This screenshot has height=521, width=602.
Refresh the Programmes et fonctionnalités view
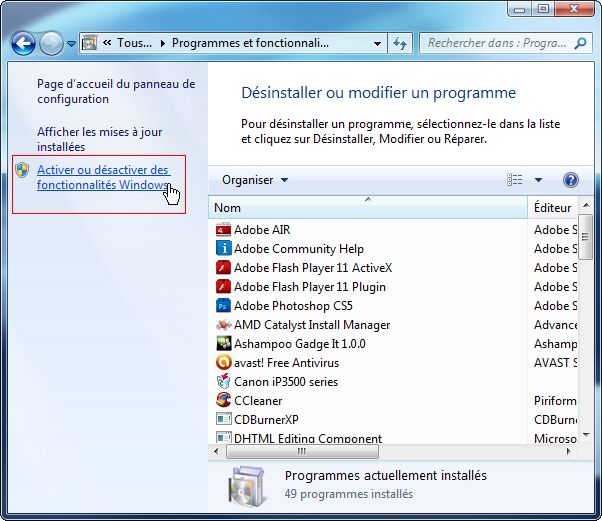400,43
